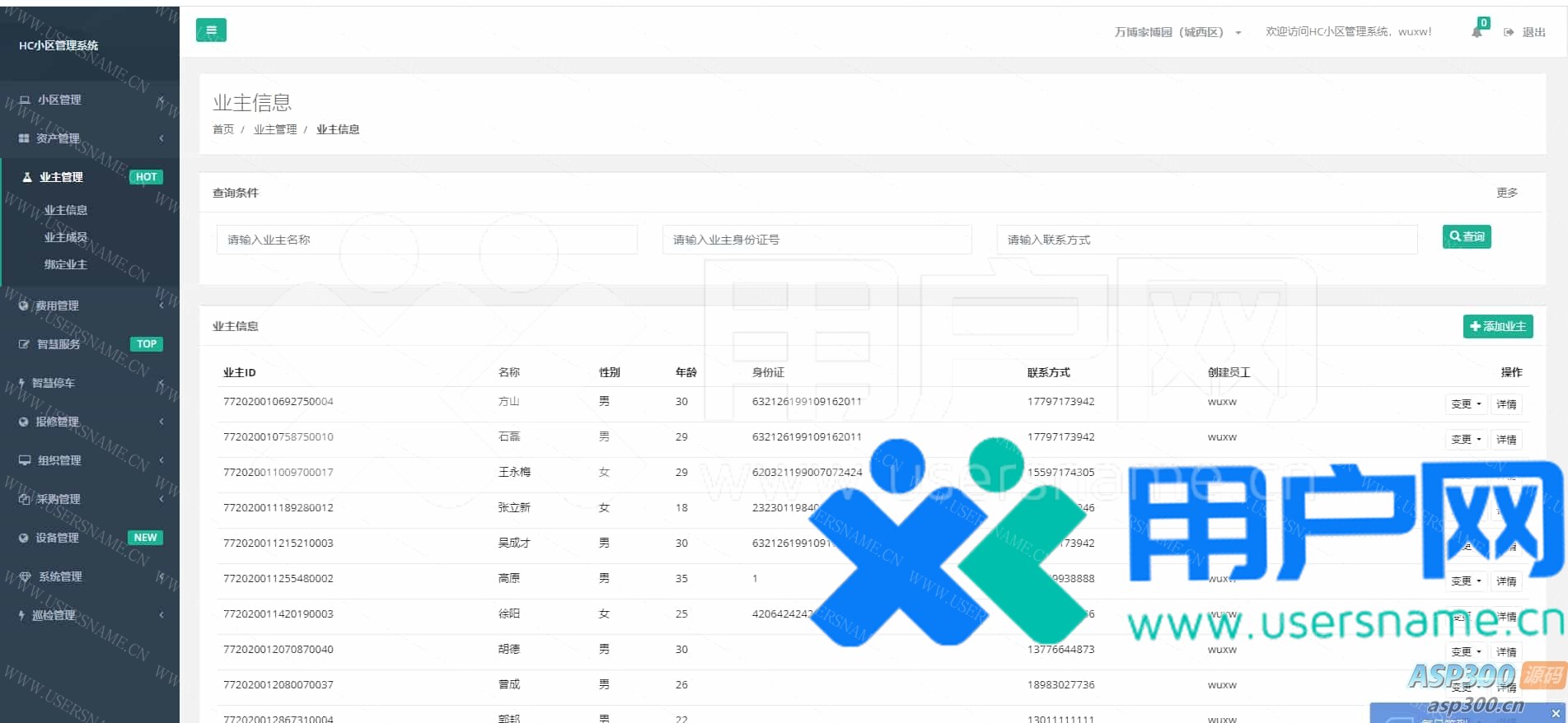Click 详情 for owner 石磊
The width and height of the screenshot is (1568, 723).
(x=1506, y=440)
